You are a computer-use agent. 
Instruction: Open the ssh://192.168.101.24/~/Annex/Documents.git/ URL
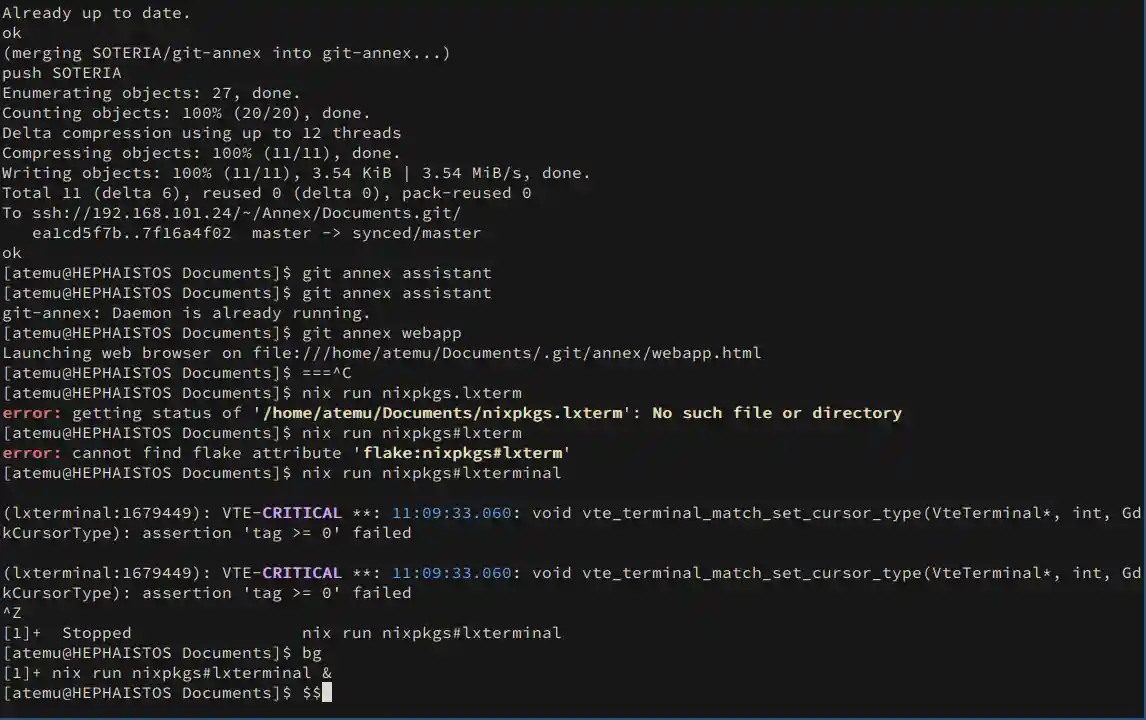click(x=246, y=213)
